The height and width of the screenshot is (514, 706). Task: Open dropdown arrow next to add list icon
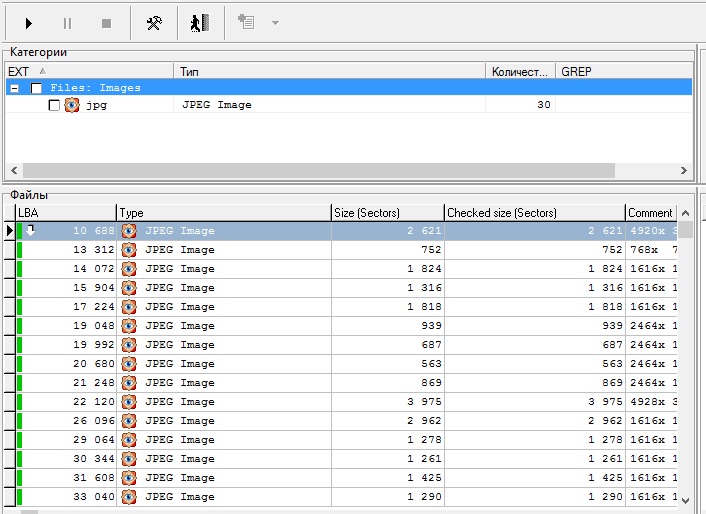pos(275,23)
